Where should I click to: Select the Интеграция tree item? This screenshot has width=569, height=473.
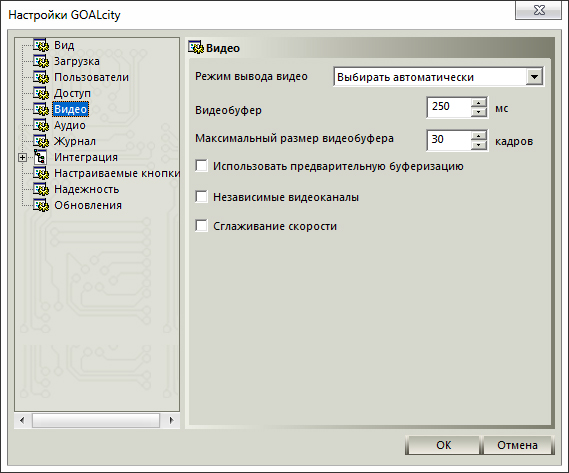coord(86,157)
